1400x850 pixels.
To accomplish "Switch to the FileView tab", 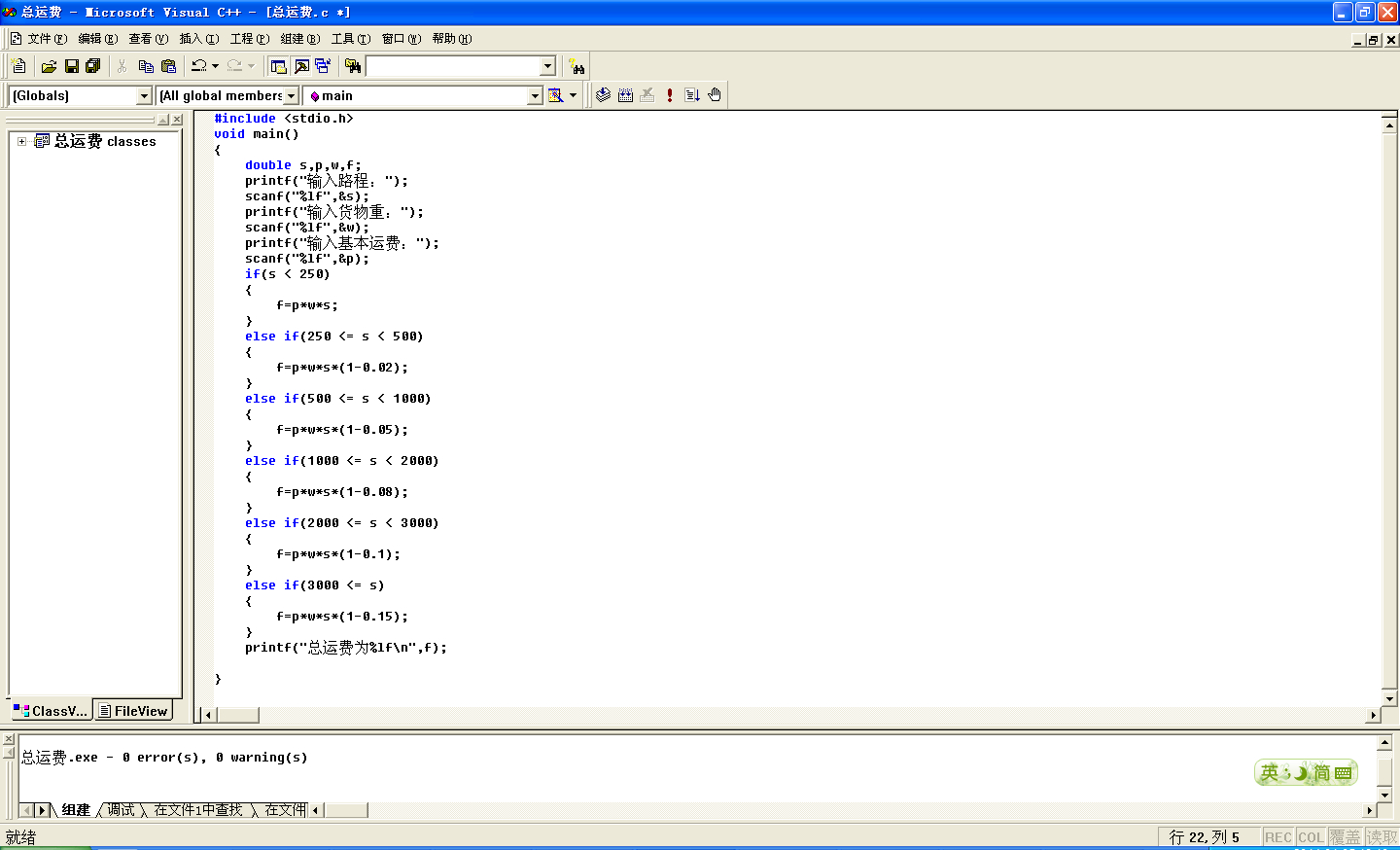I will click(x=133, y=711).
